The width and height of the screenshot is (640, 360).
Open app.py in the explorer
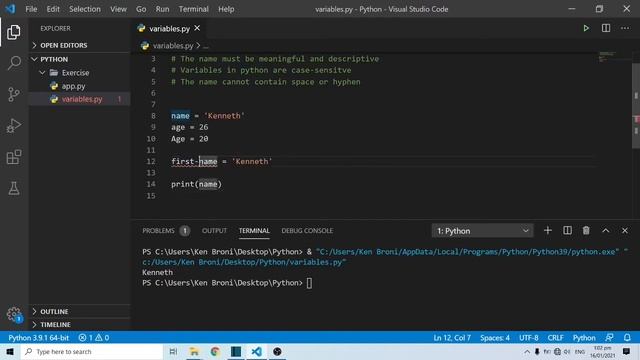pyautogui.click(x=73, y=86)
